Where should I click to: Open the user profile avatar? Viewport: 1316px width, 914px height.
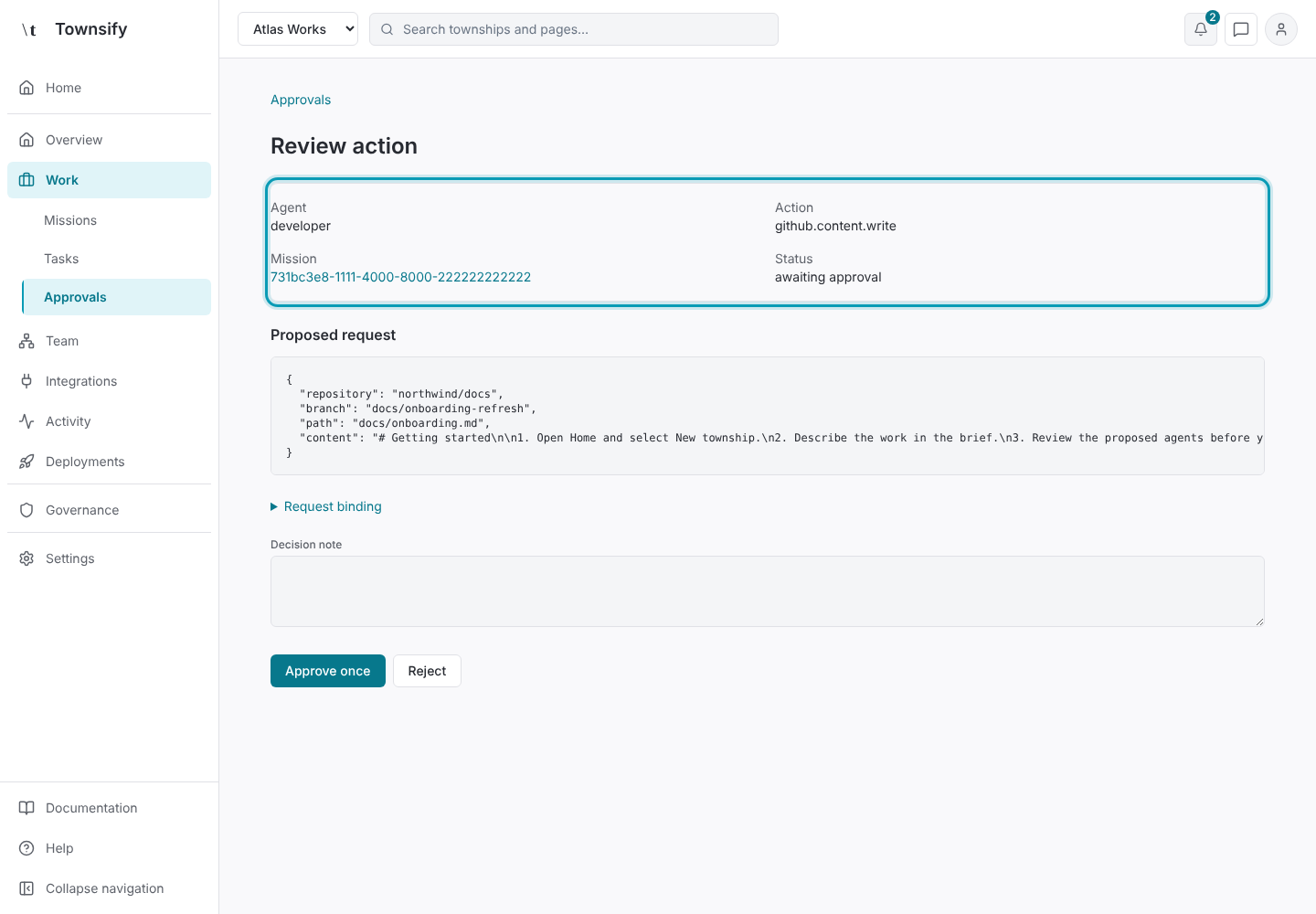[1281, 29]
